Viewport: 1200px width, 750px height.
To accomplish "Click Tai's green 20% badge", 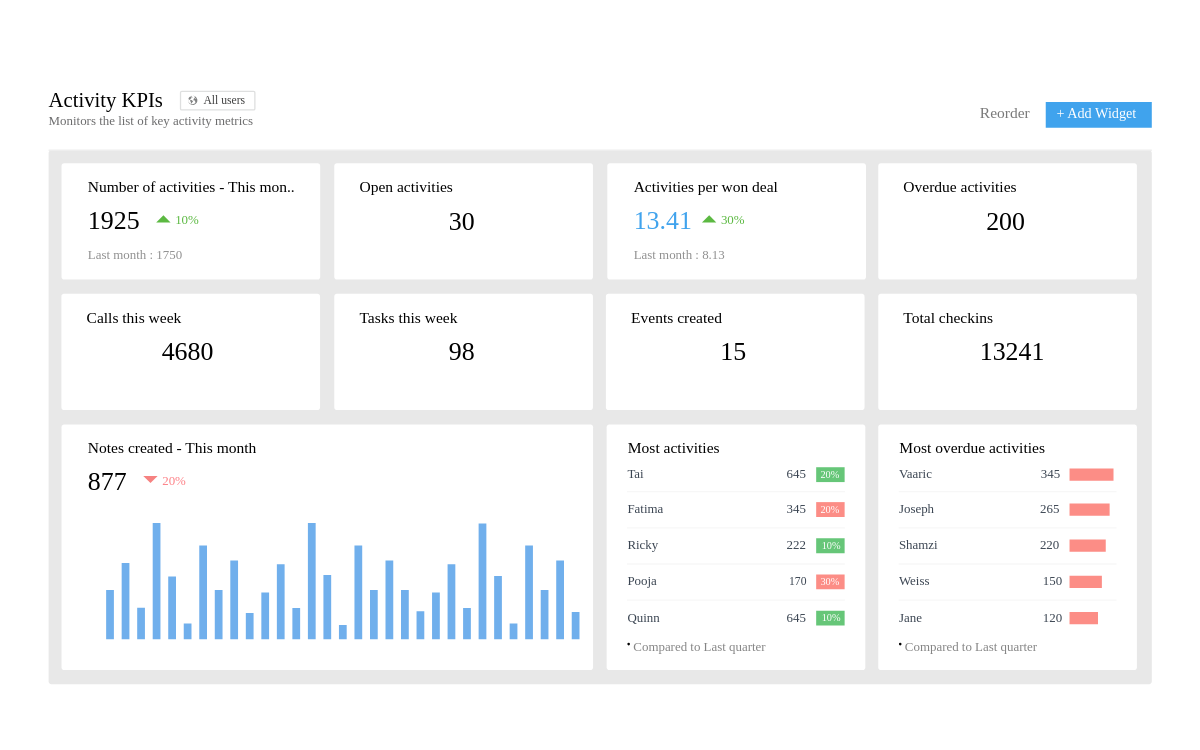I will point(830,475).
